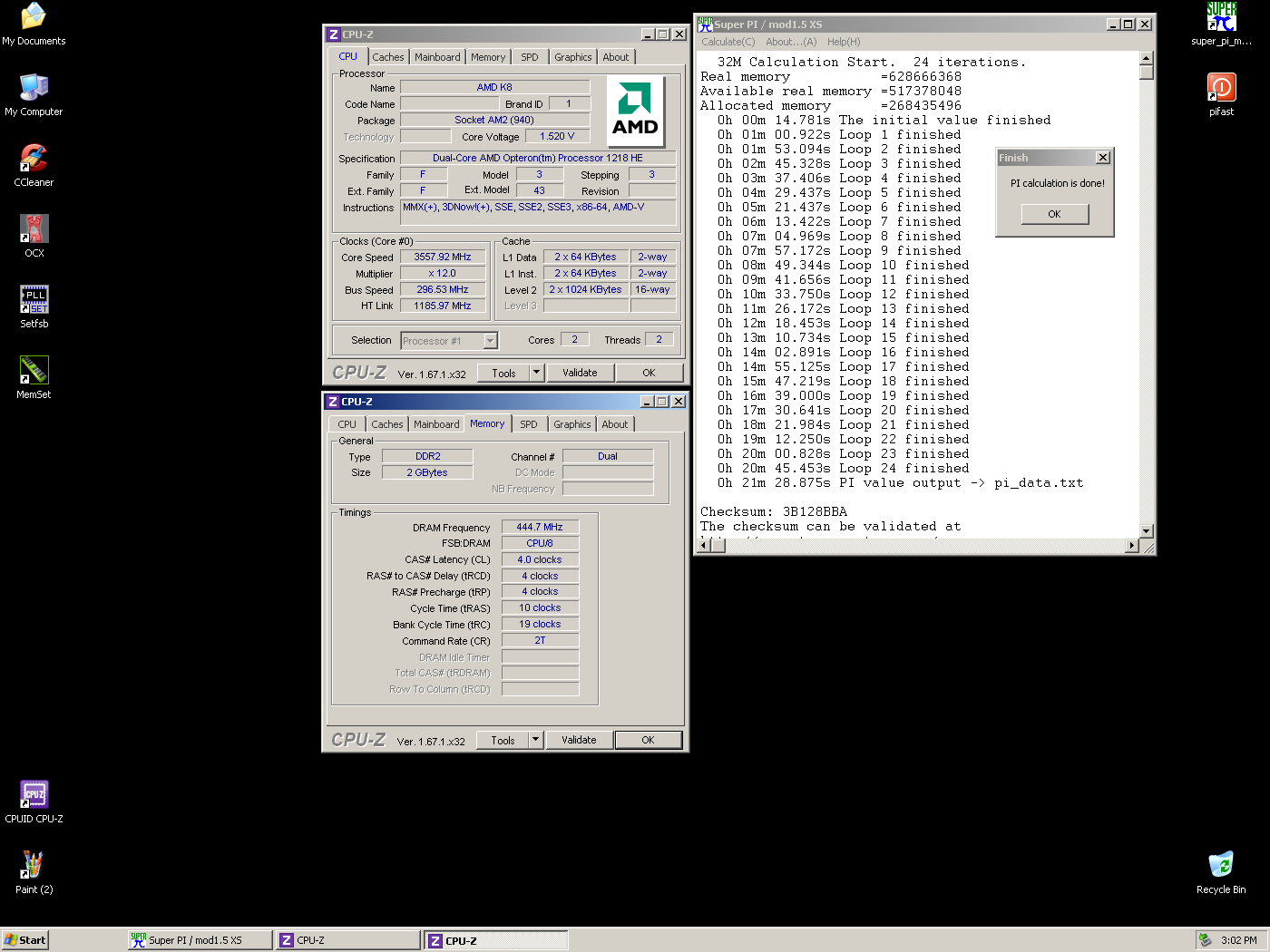This screenshot has width=1270, height=952.
Task: Open the Graphics tab in upper CPU-Z window
Action: [x=573, y=57]
